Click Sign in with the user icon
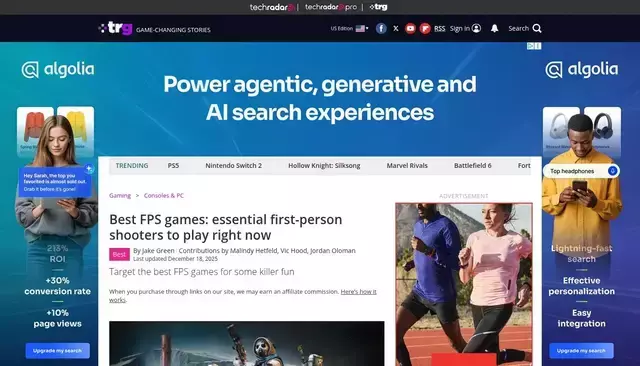This screenshot has height=366, width=640. click(x=465, y=29)
